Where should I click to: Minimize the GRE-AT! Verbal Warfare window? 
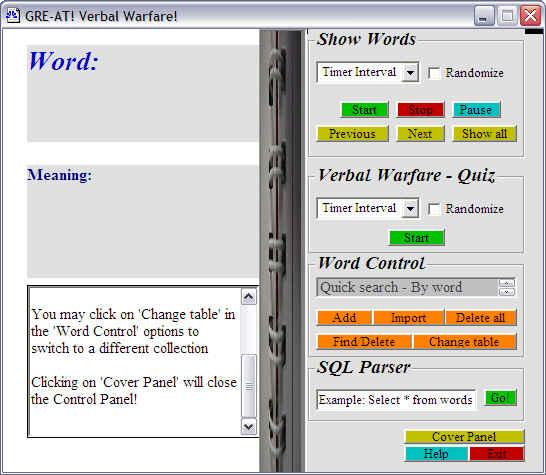484,16
